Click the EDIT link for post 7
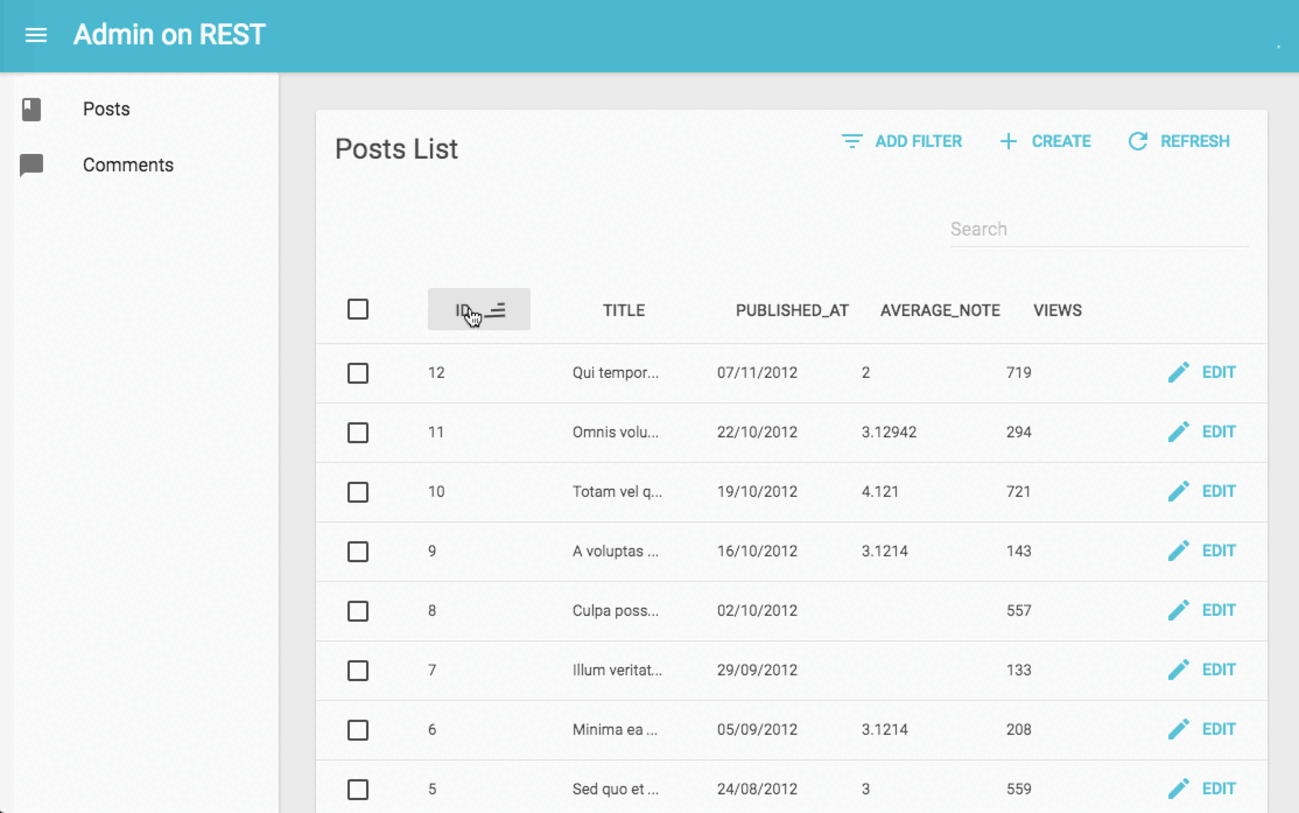1299x813 pixels. 1219,670
